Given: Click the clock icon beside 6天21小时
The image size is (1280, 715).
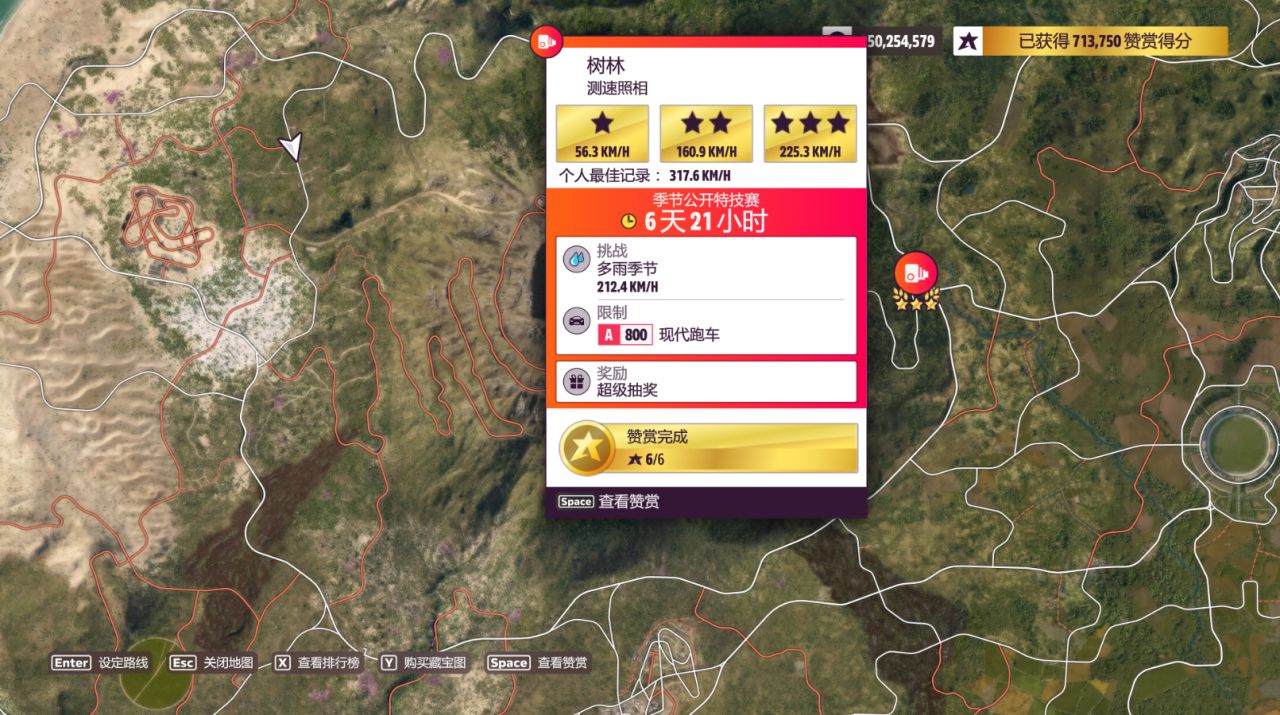Looking at the screenshot, I should point(629,221).
